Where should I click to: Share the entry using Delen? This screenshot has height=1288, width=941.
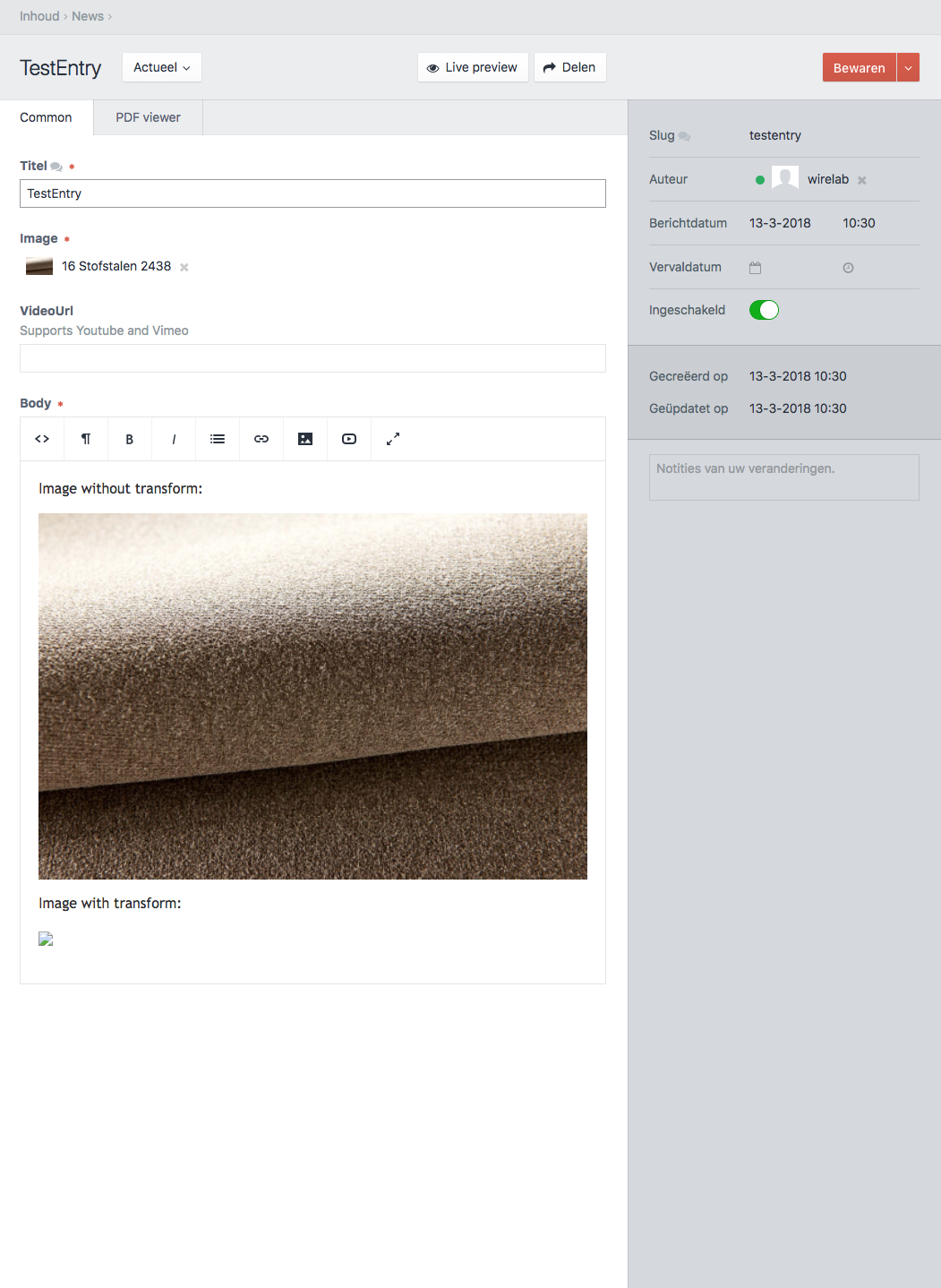coord(569,66)
